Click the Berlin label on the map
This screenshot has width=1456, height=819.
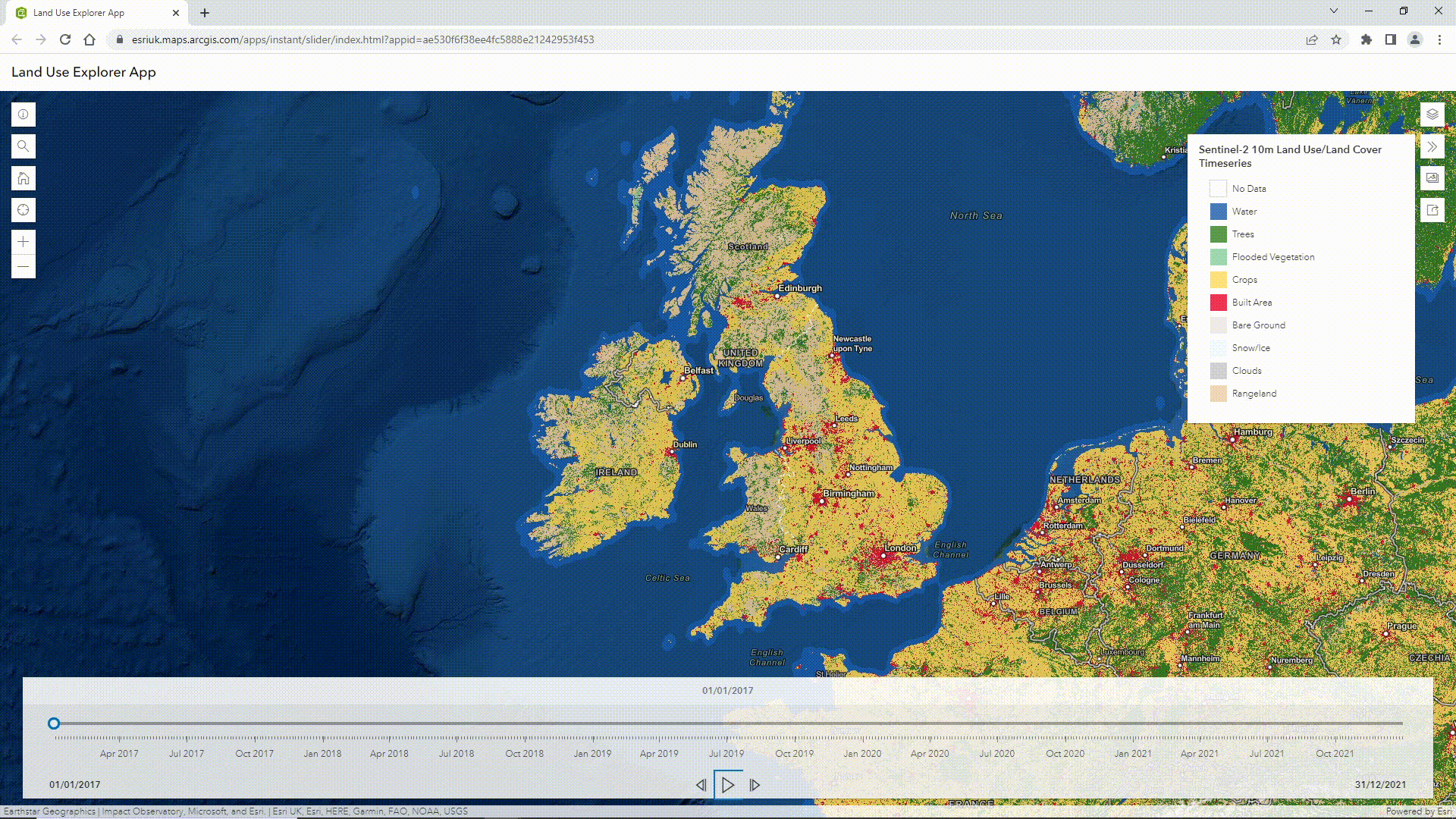click(1363, 491)
